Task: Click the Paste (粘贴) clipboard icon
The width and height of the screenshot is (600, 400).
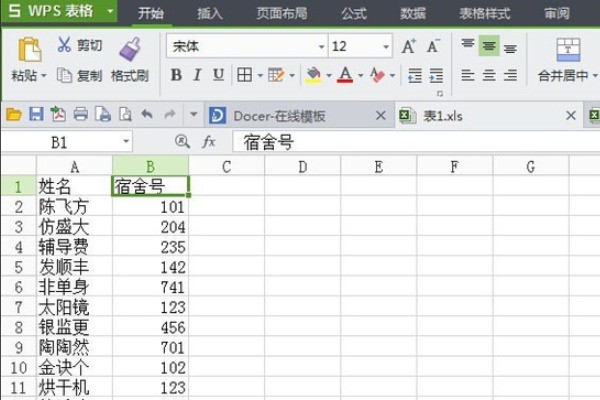Action: 29,50
